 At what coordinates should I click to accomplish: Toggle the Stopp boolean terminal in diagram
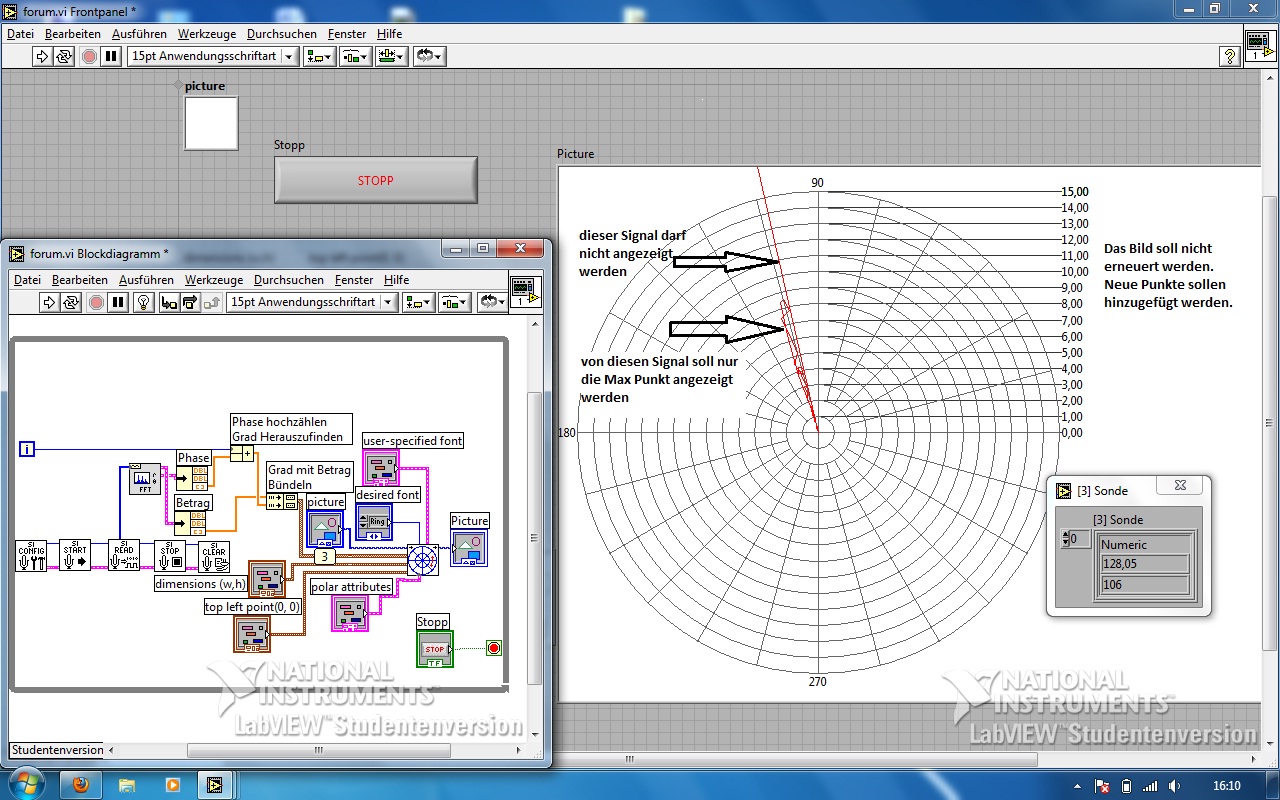pos(435,648)
